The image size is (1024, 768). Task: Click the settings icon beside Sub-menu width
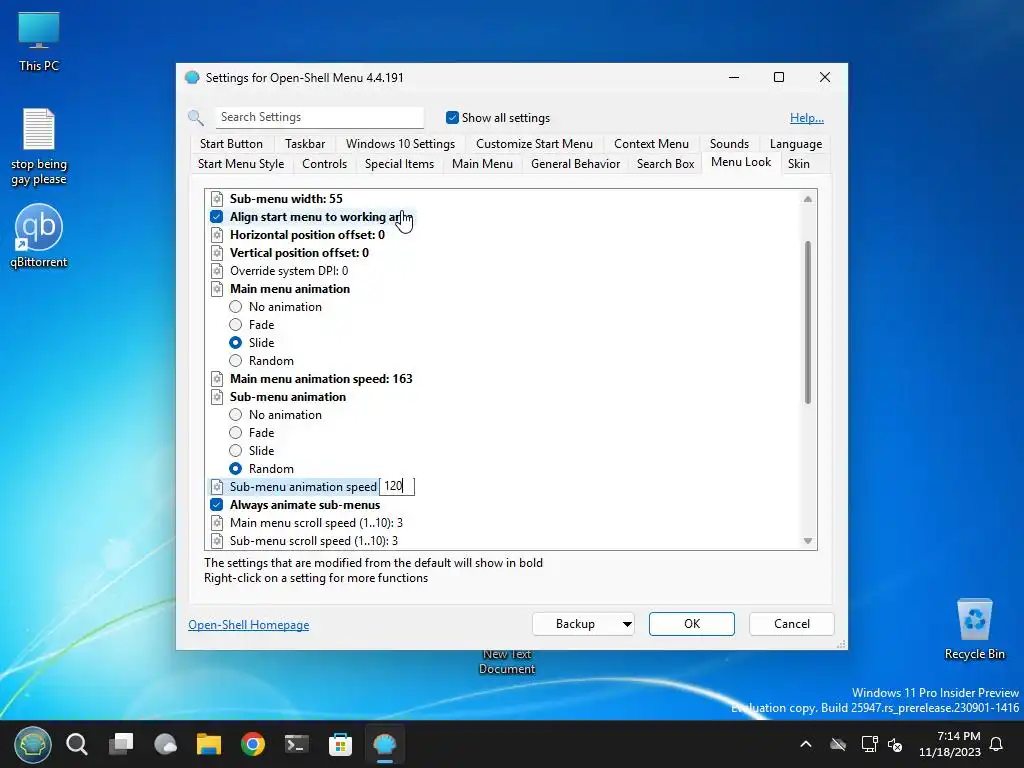[x=217, y=199]
